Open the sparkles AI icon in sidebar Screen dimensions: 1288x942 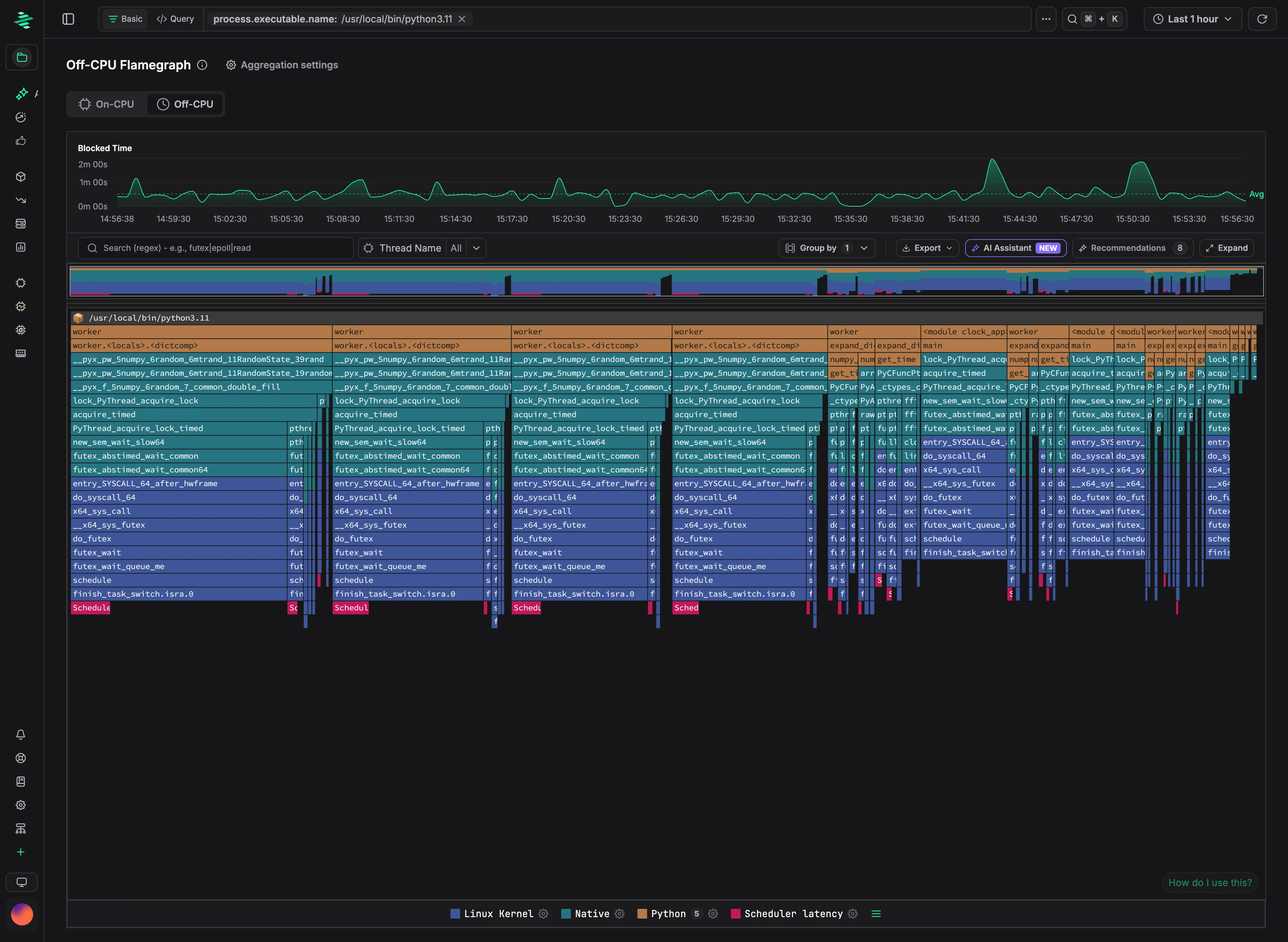coord(22,94)
